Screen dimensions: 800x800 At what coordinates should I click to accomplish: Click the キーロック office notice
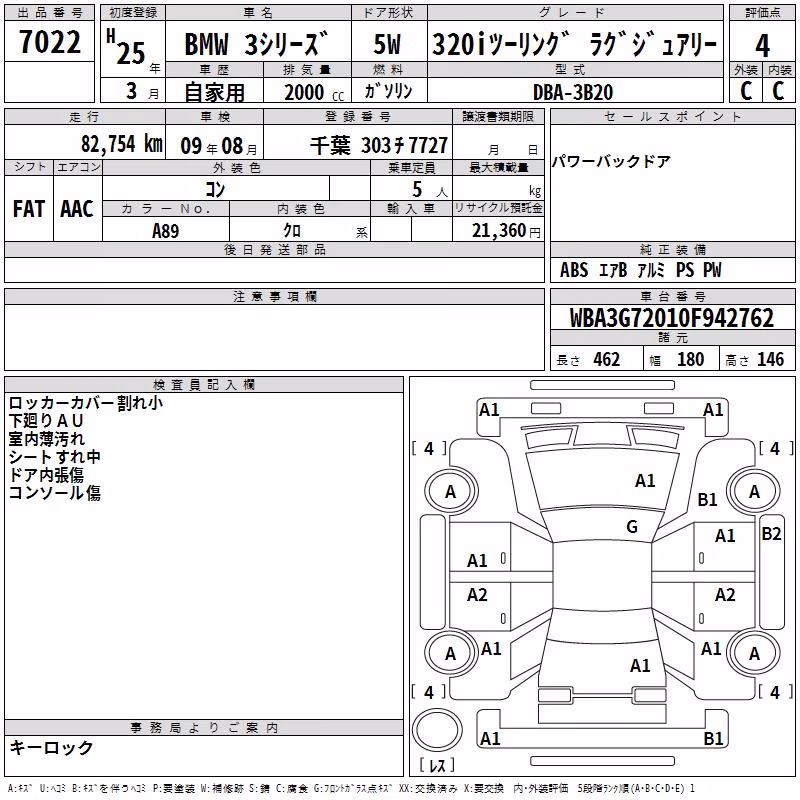pyautogui.click(x=51, y=748)
